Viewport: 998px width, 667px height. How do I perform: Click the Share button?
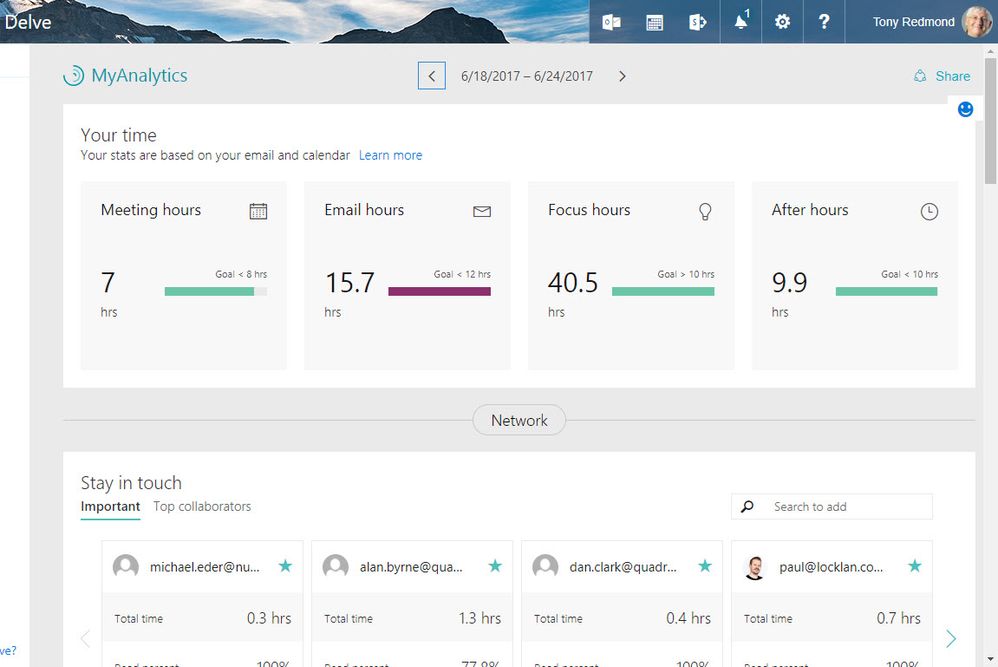[943, 76]
